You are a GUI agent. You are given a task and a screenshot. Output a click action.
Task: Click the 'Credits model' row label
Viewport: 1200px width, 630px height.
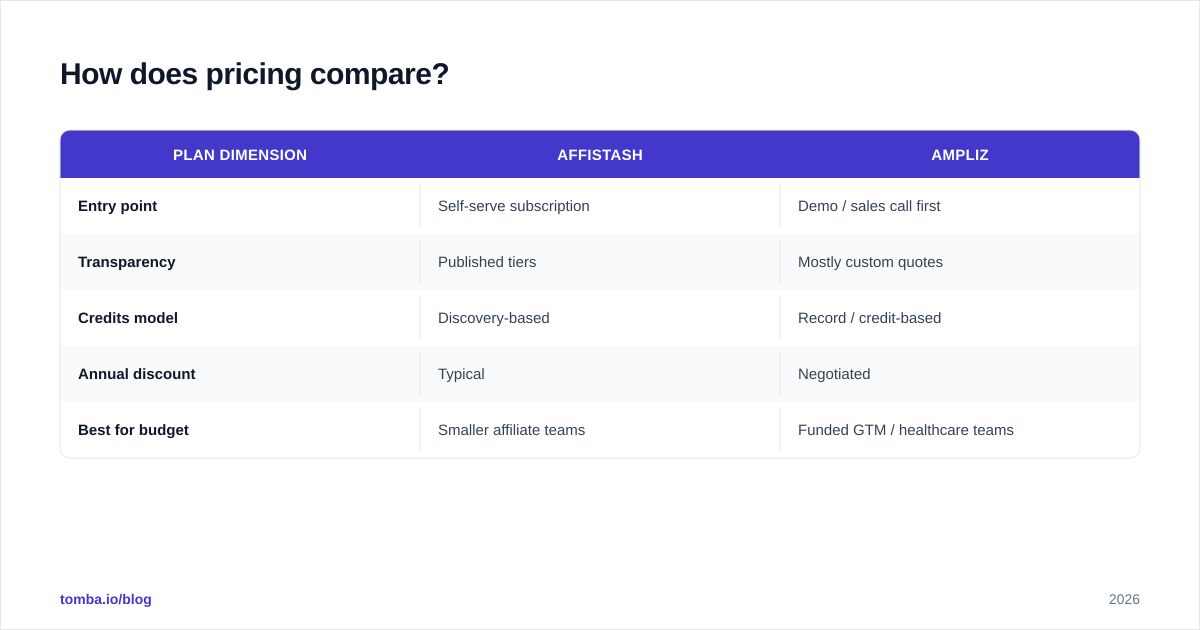coord(128,318)
